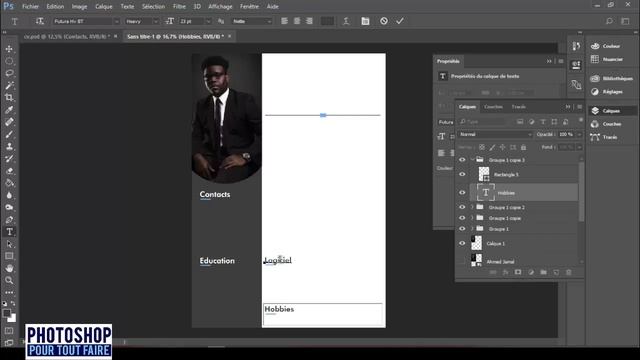Open the Fenêtre menu
This screenshot has width=640, height=360.
[249, 7]
